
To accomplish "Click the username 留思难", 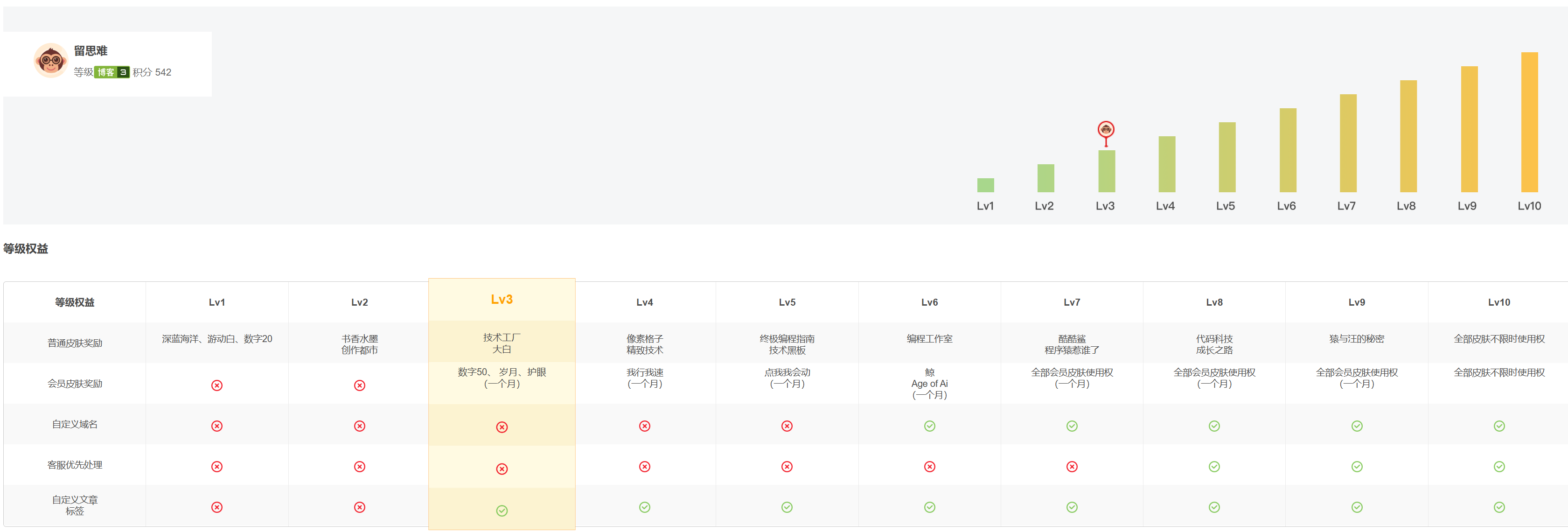I will 91,51.
